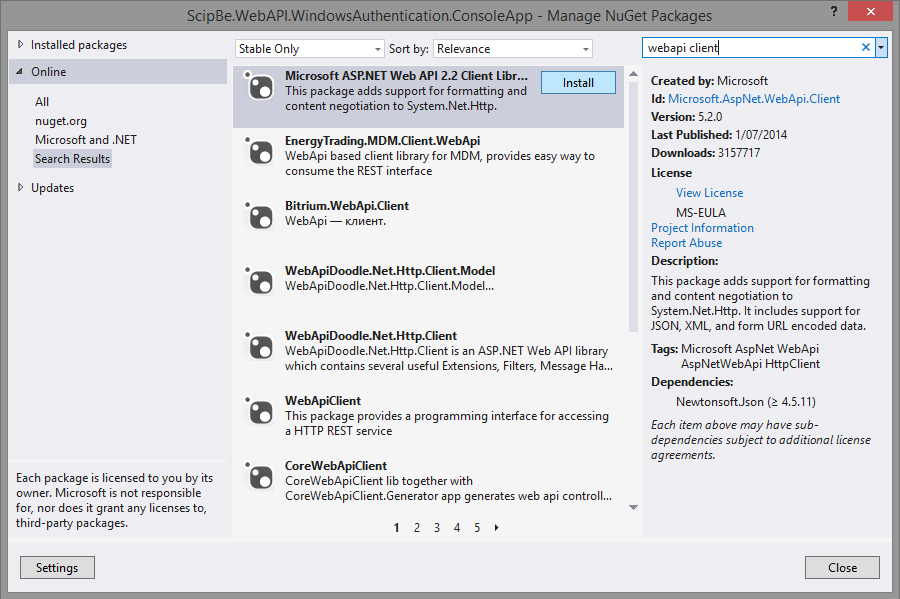Open the Stable Only dropdown

pyautogui.click(x=309, y=49)
